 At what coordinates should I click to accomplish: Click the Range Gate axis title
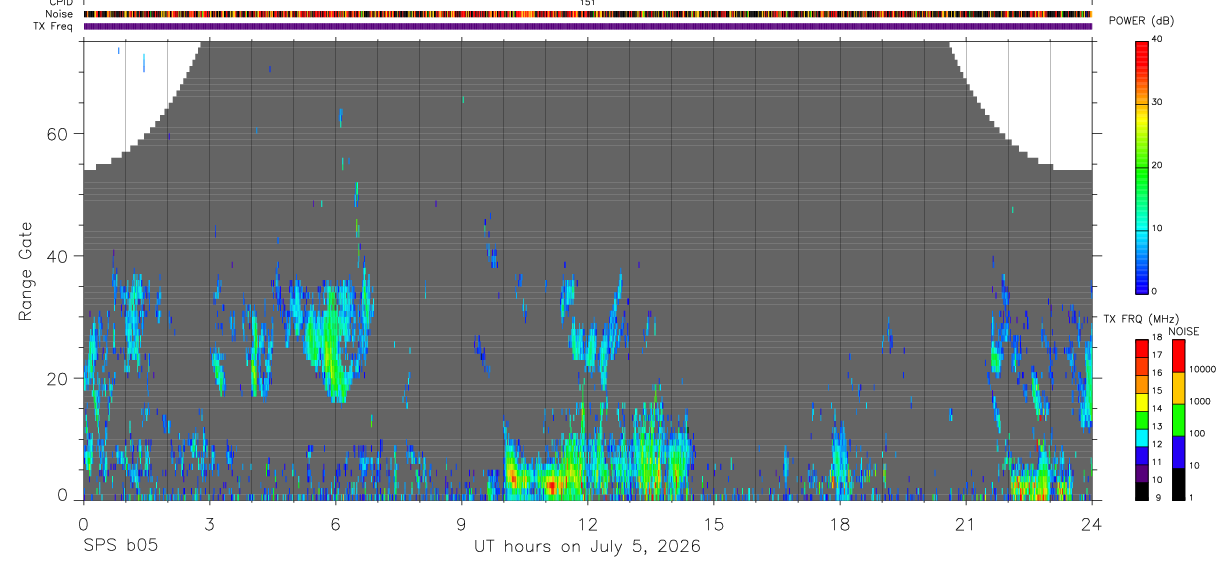pos(27,271)
